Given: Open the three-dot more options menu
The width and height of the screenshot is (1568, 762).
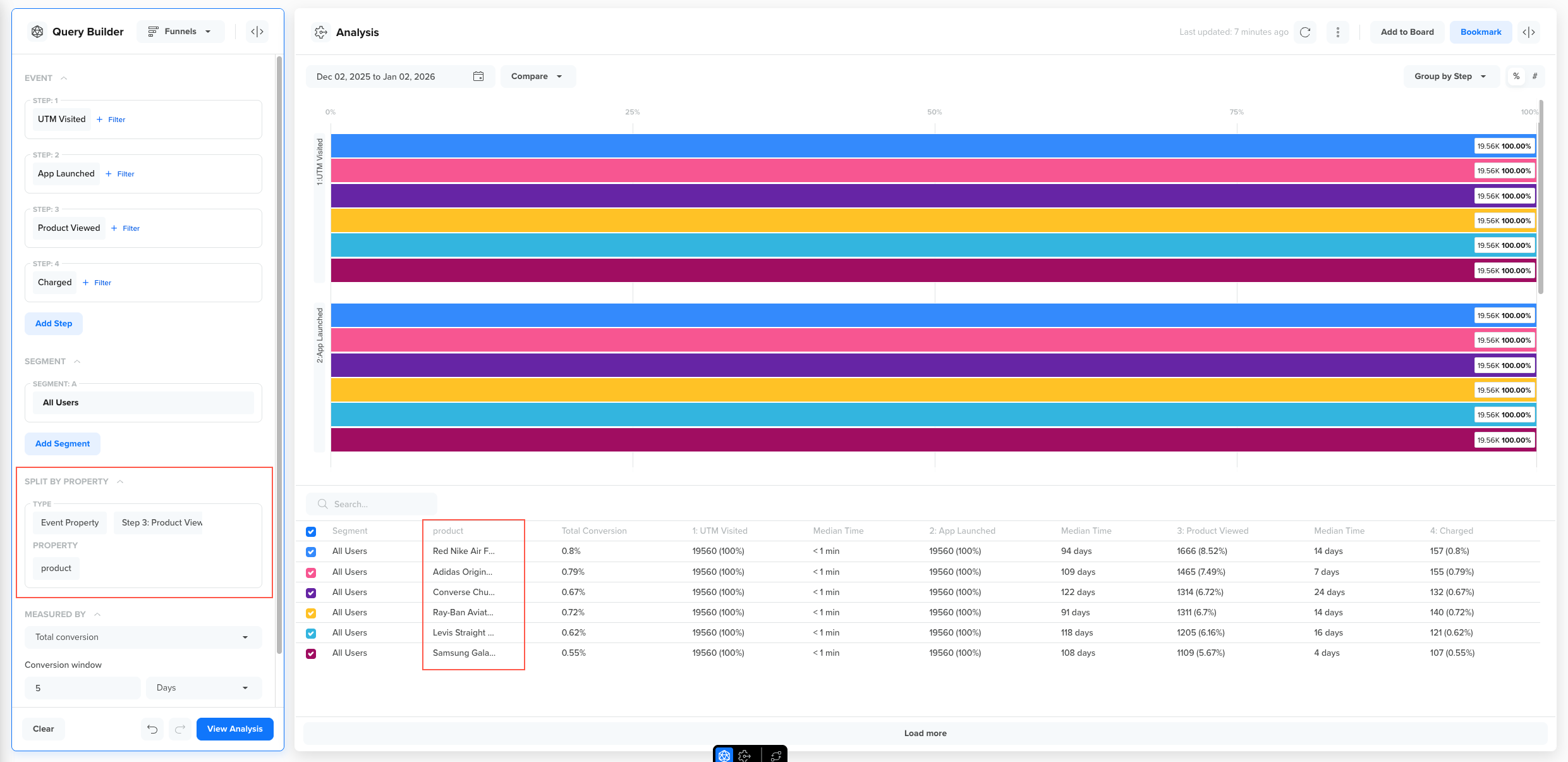Looking at the screenshot, I should 1338,32.
